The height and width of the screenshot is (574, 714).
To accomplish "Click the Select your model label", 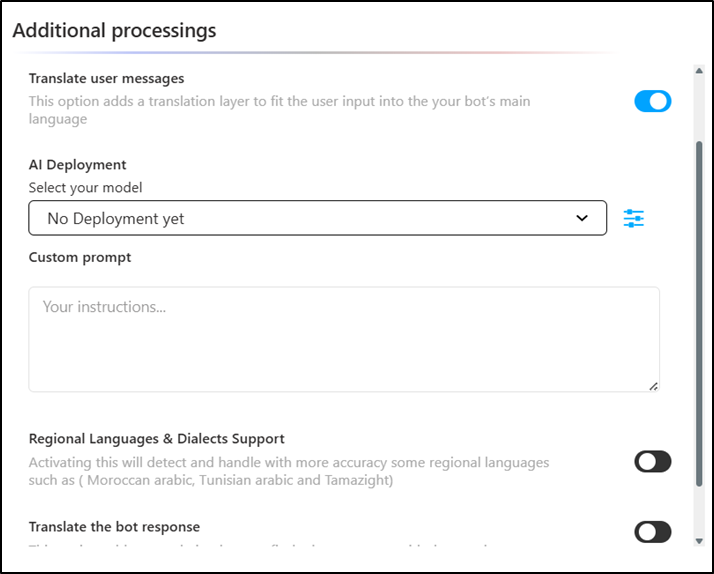I will 86,188.
